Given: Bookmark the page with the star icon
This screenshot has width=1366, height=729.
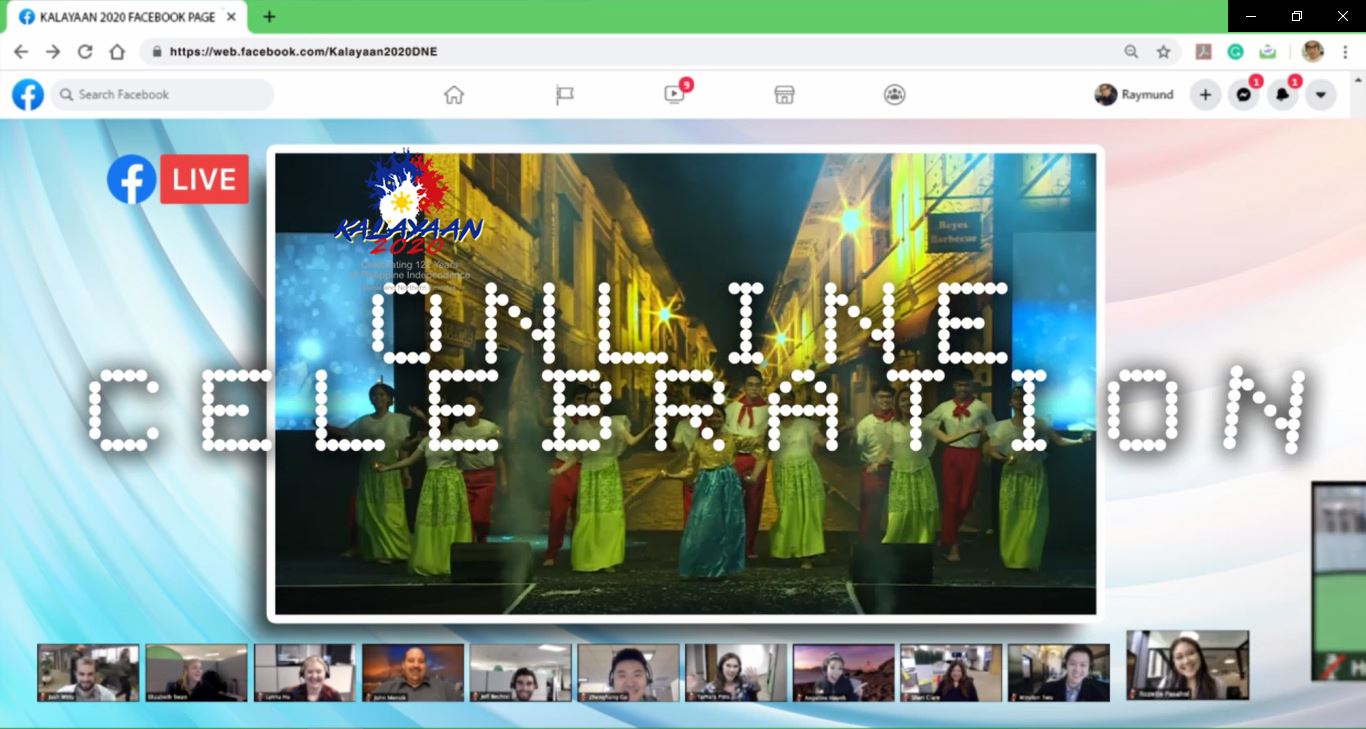Looking at the screenshot, I should (1163, 51).
